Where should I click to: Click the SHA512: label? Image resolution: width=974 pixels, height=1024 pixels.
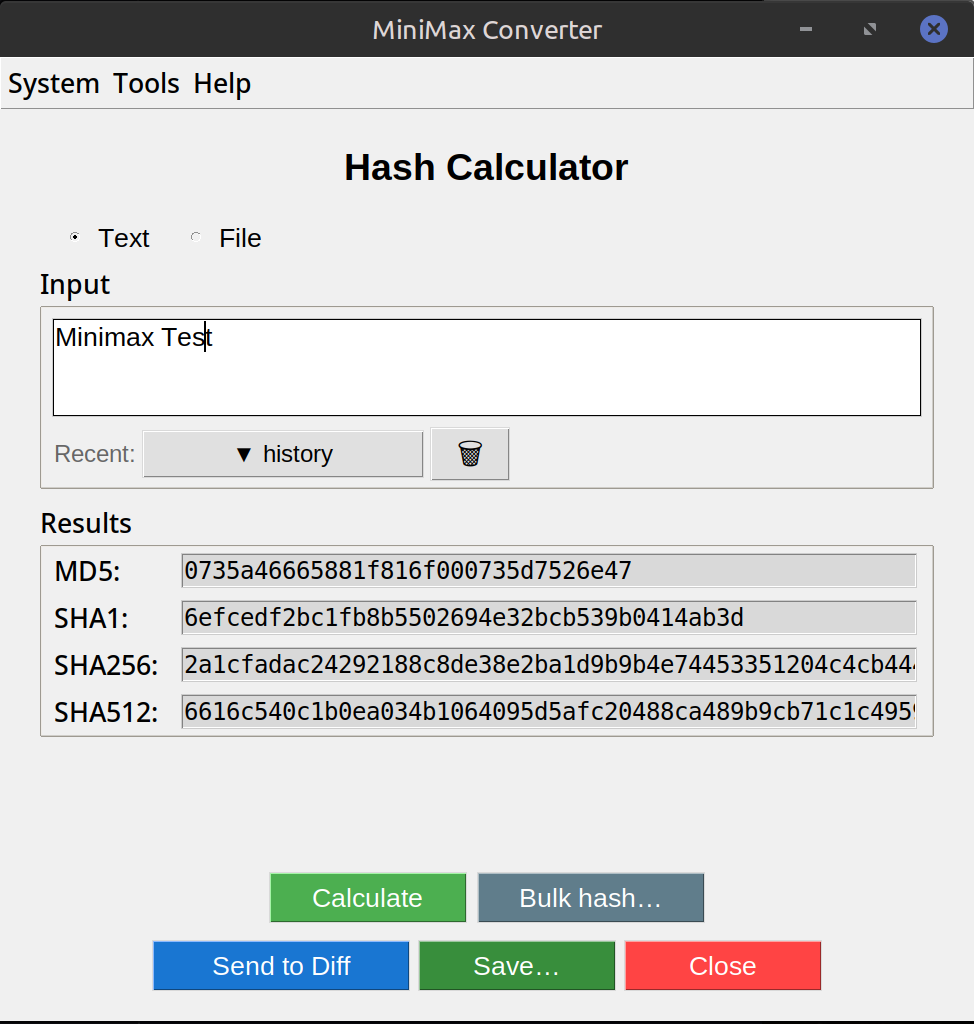106,712
